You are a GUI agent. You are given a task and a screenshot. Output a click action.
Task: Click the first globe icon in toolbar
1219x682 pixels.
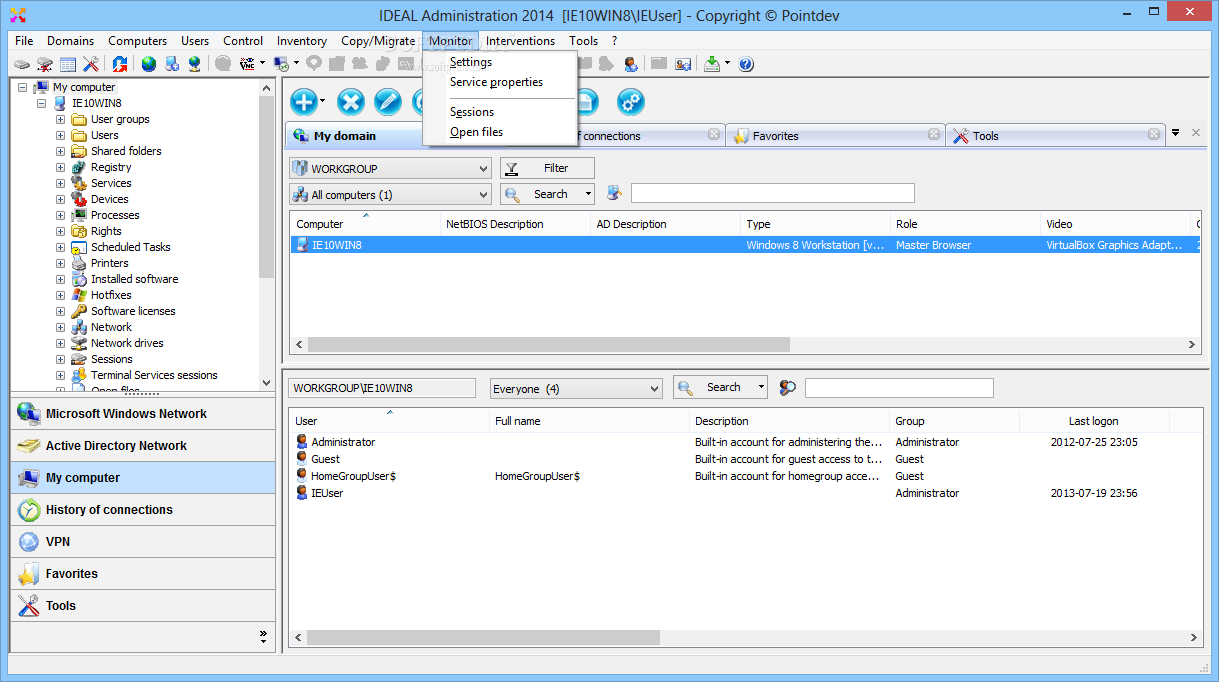149,64
